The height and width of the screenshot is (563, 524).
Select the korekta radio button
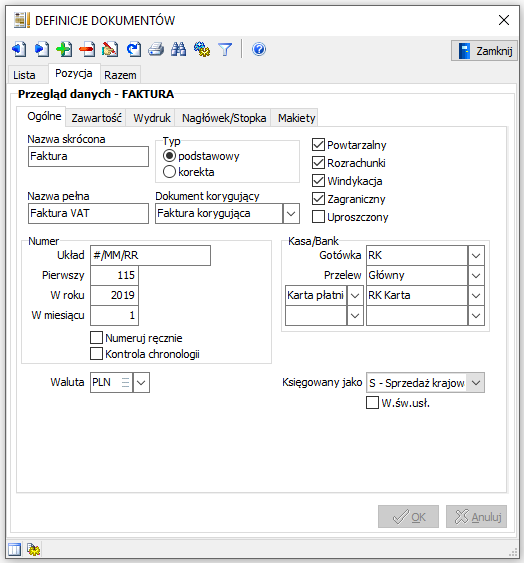pyautogui.click(x=169, y=172)
